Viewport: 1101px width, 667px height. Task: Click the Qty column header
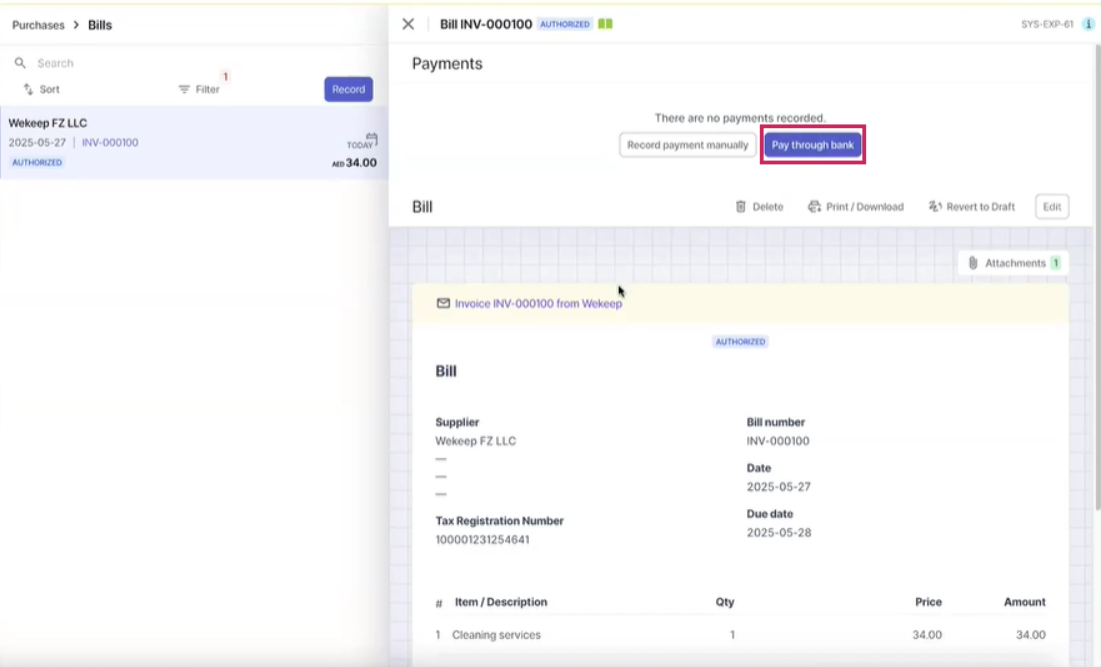[725, 602]
